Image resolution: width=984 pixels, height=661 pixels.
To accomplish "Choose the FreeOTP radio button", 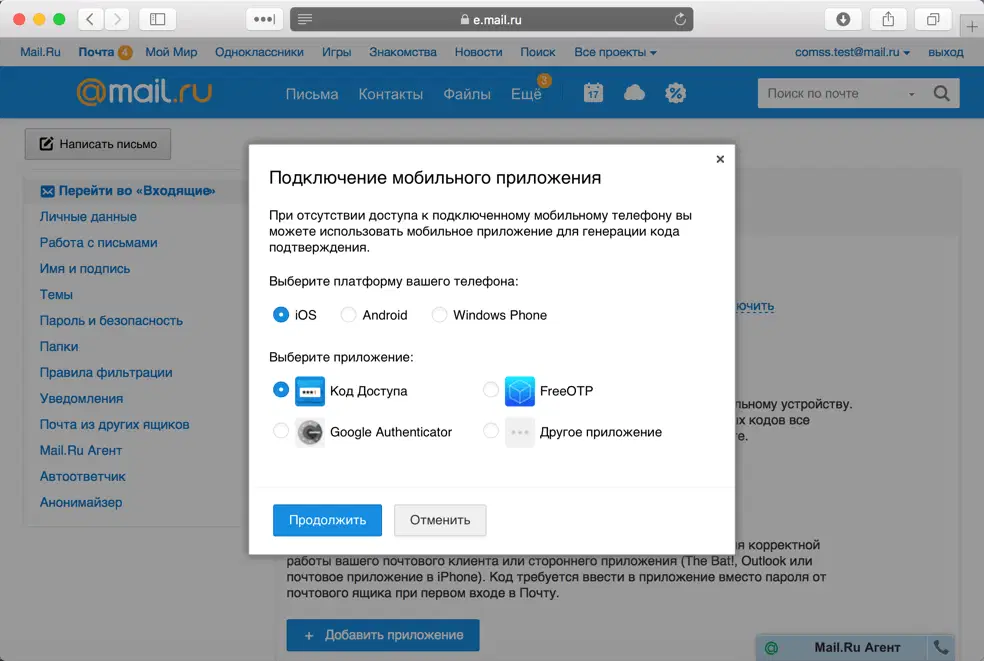I will point(491,390).
